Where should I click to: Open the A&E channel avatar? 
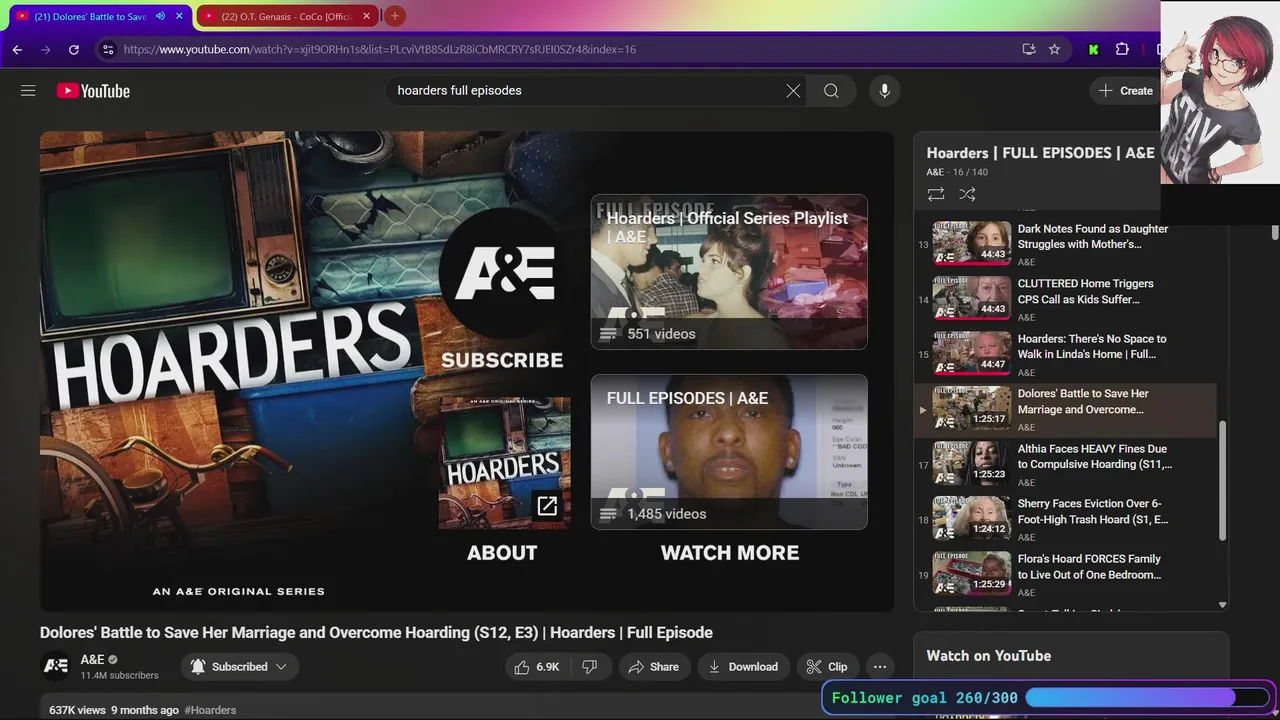click(x=56, y=666)
